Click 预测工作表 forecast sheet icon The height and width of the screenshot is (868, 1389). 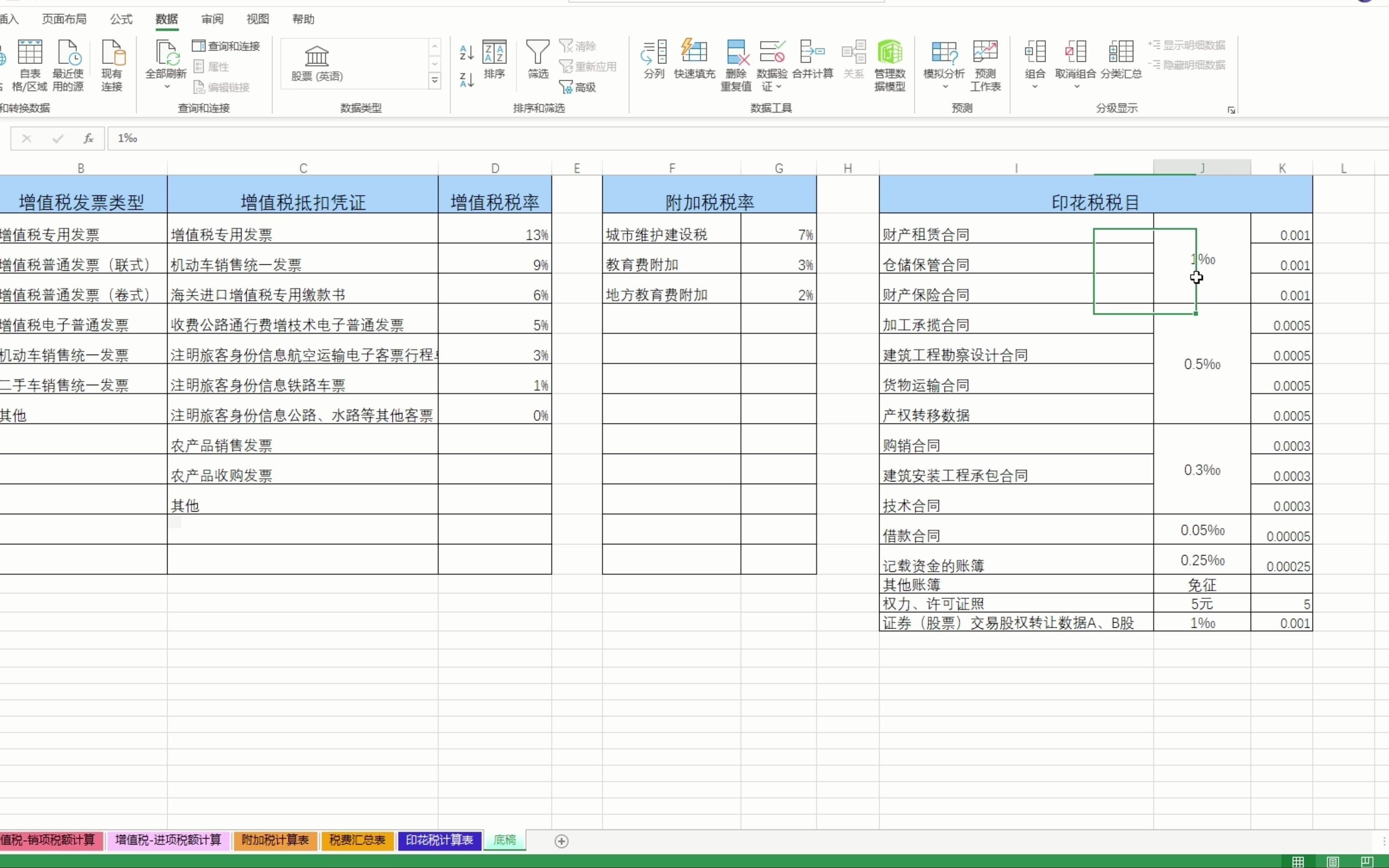pyautogui.click(x=985, y=65)
